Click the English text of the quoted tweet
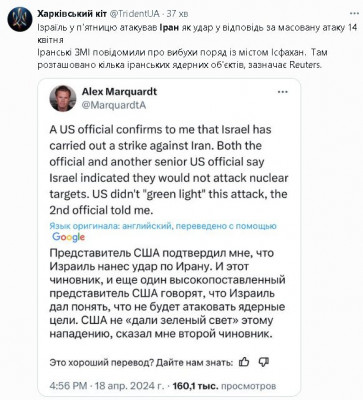Viewport: 363px width, 400px height. [169, 170]
